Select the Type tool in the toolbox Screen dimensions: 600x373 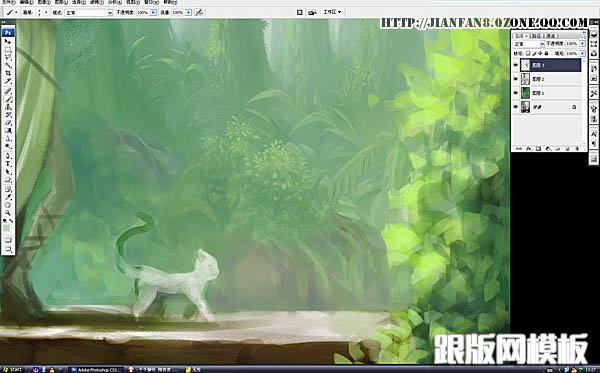8,164
